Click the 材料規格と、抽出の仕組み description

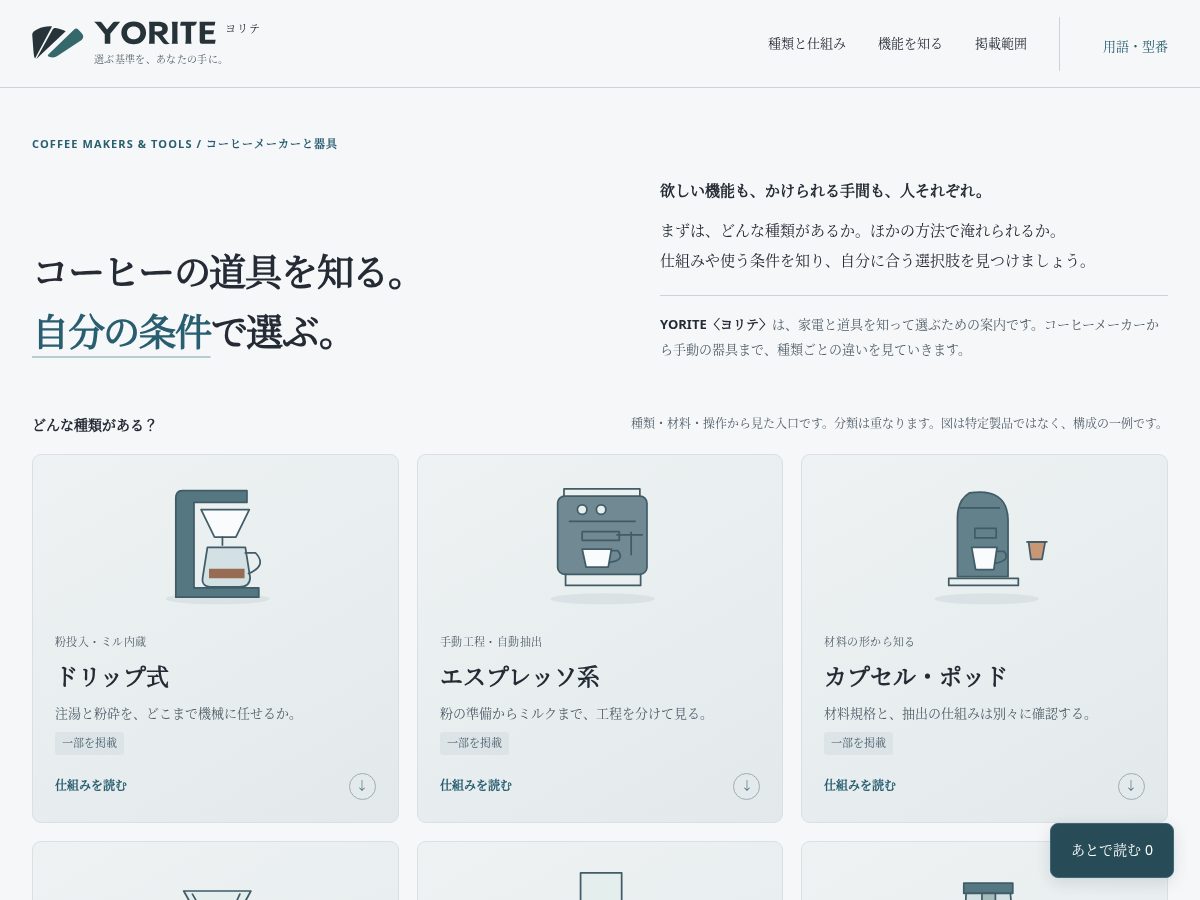pyautogui.click(x=961, y=714)
